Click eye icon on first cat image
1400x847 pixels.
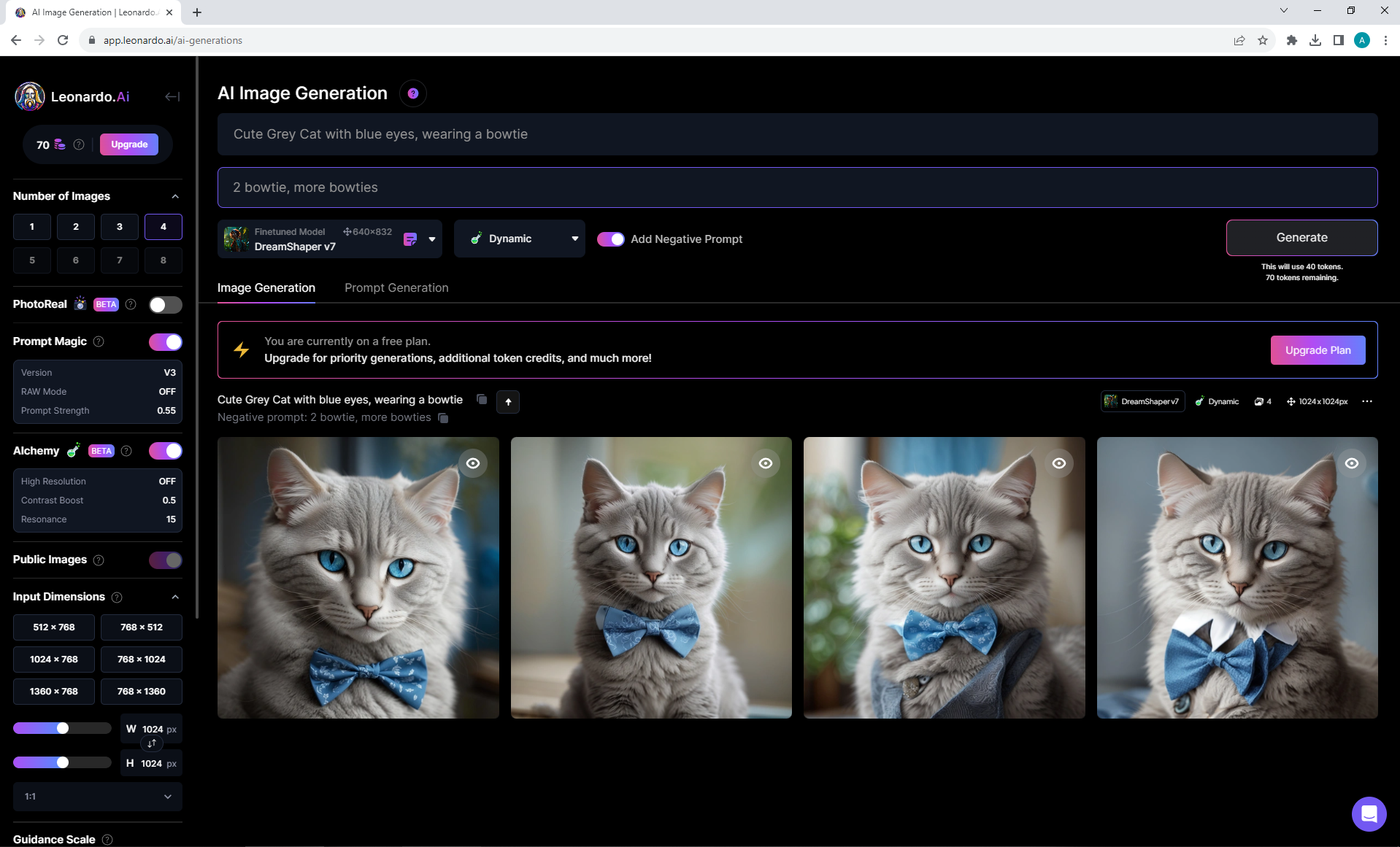(473, 463)
